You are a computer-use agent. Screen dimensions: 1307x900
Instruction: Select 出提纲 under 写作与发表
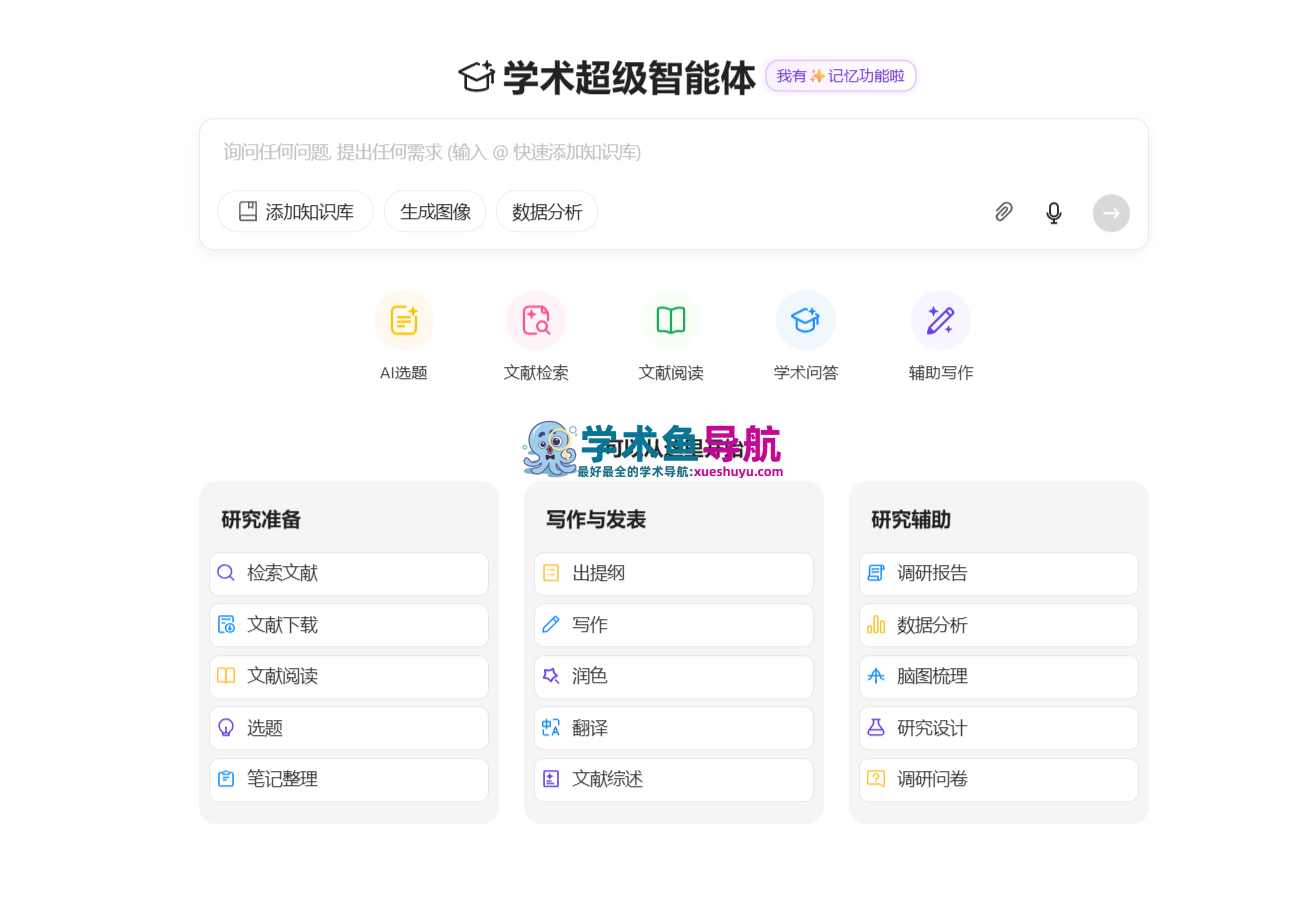coord(673,573)
